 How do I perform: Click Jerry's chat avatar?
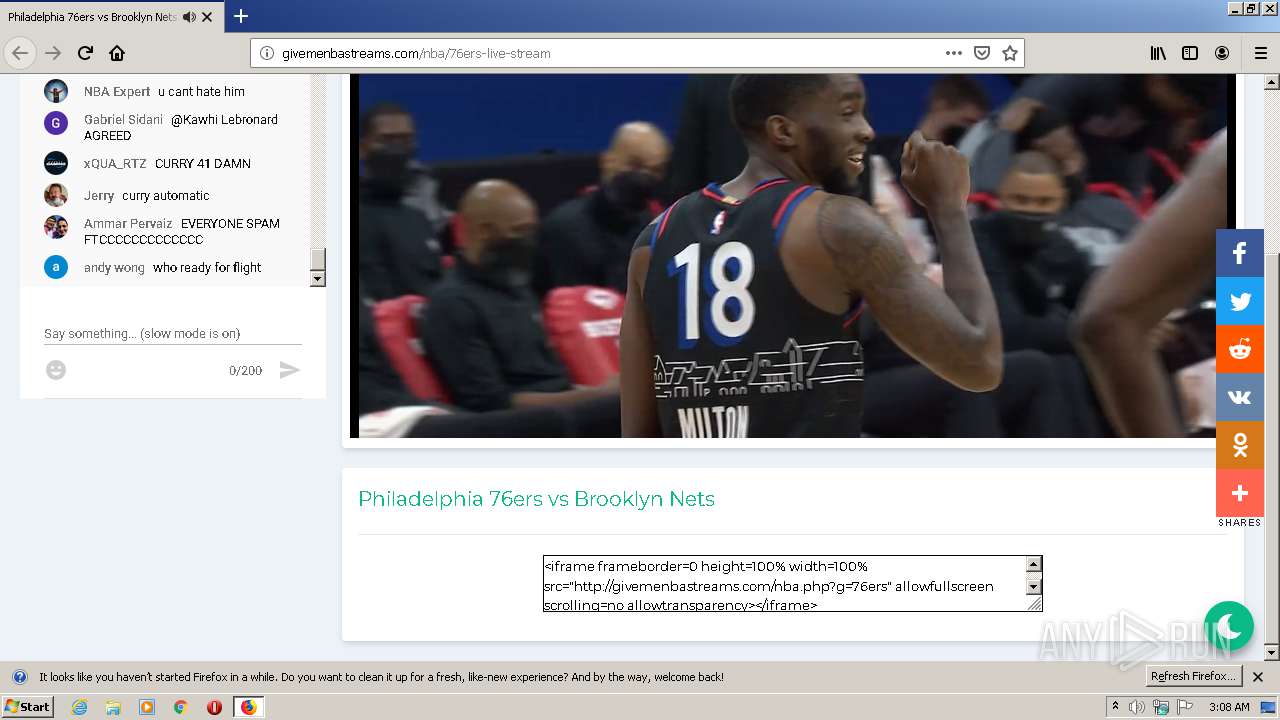point(56,195)
